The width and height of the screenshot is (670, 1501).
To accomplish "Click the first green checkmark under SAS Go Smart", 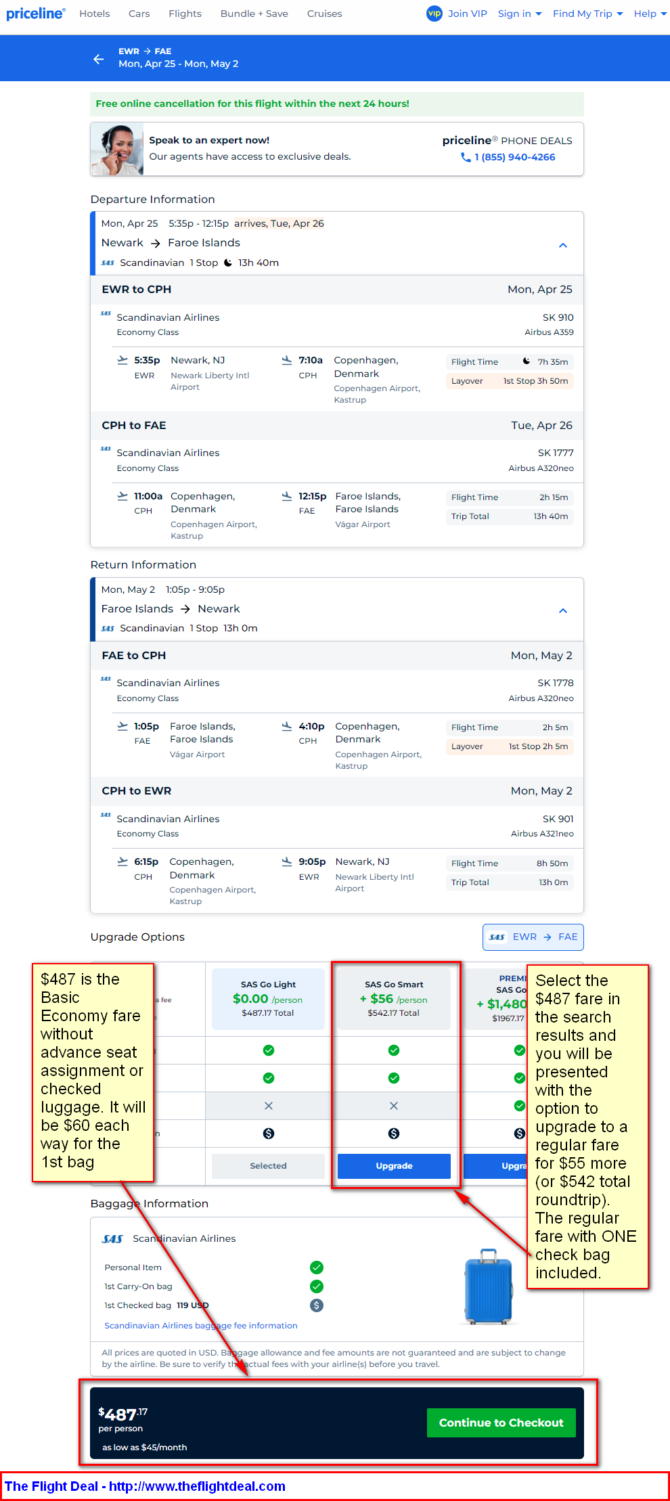I will click(x=394, y=1050).
